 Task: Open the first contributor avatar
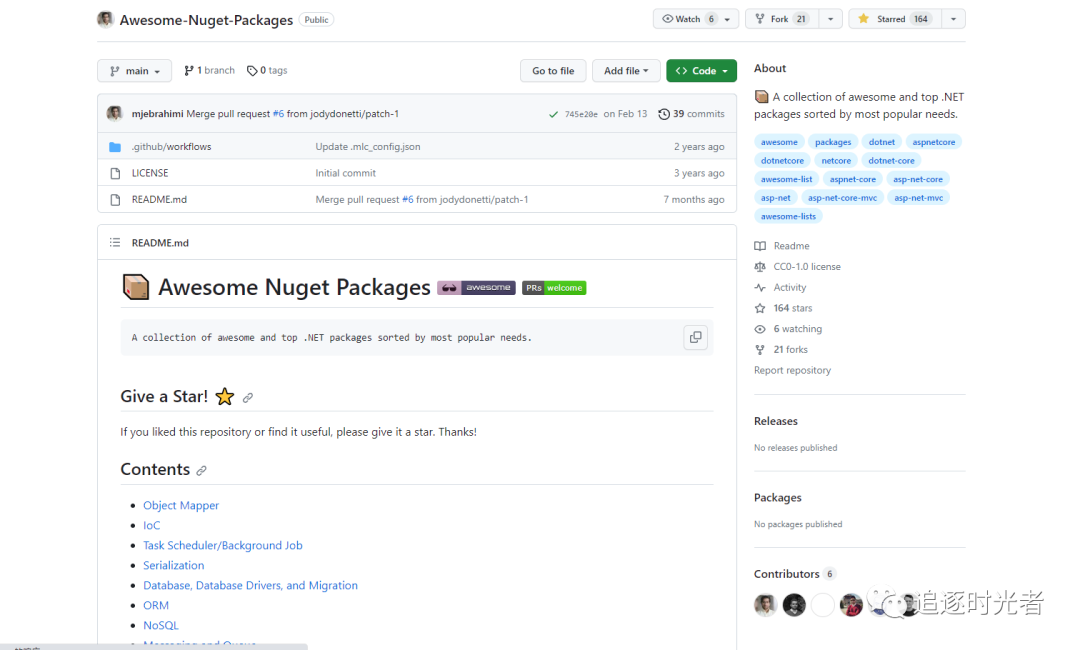click(765, 605)
